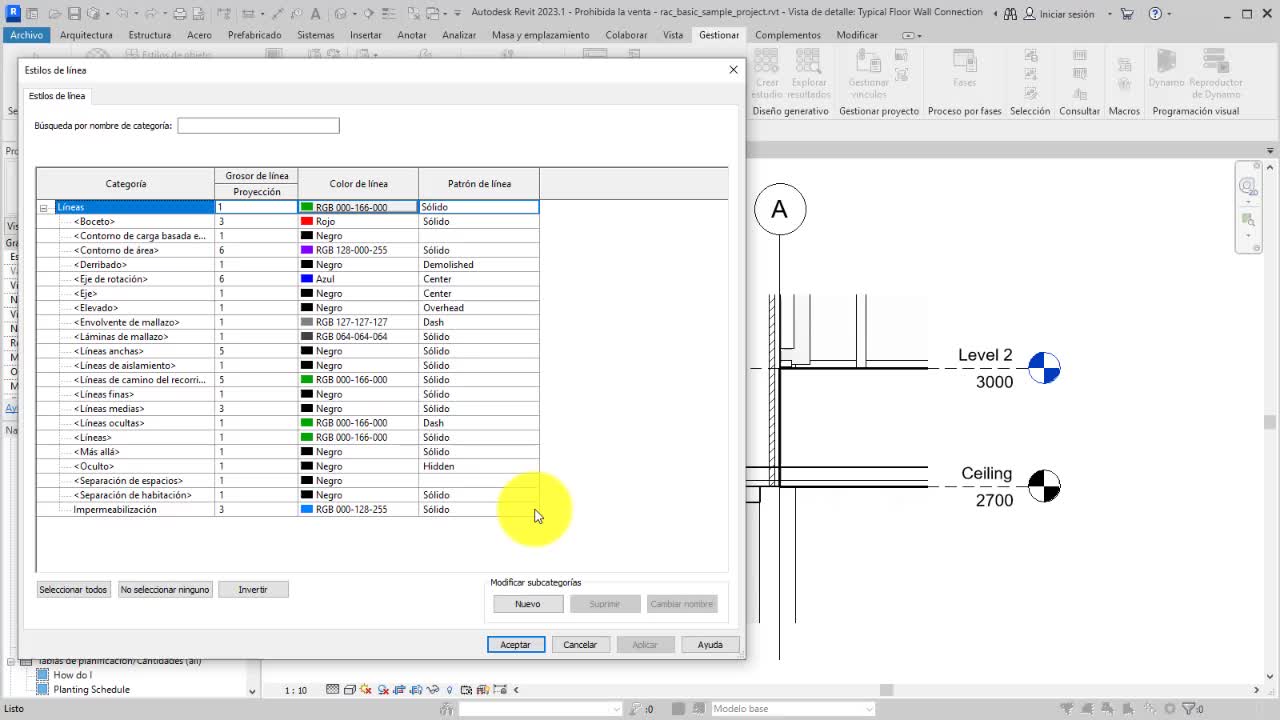This screenshot has width=1280, height=720.
Task: Click the visual style cube icon
Action: 350,689
